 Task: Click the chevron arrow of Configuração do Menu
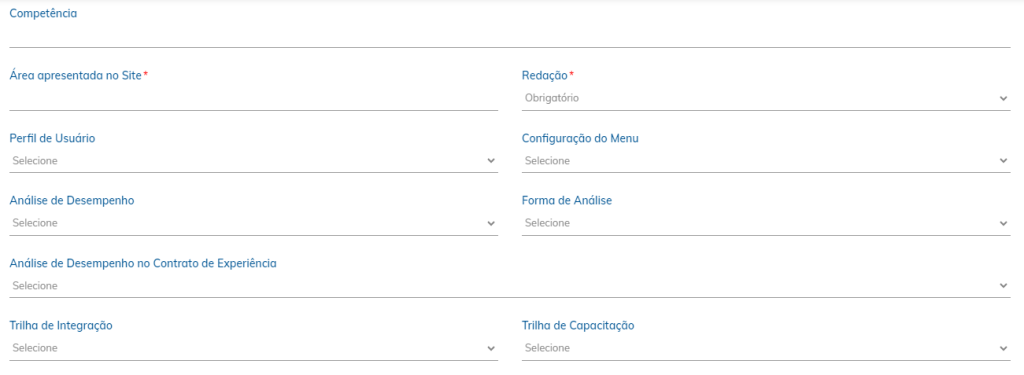coord(1003,161)
